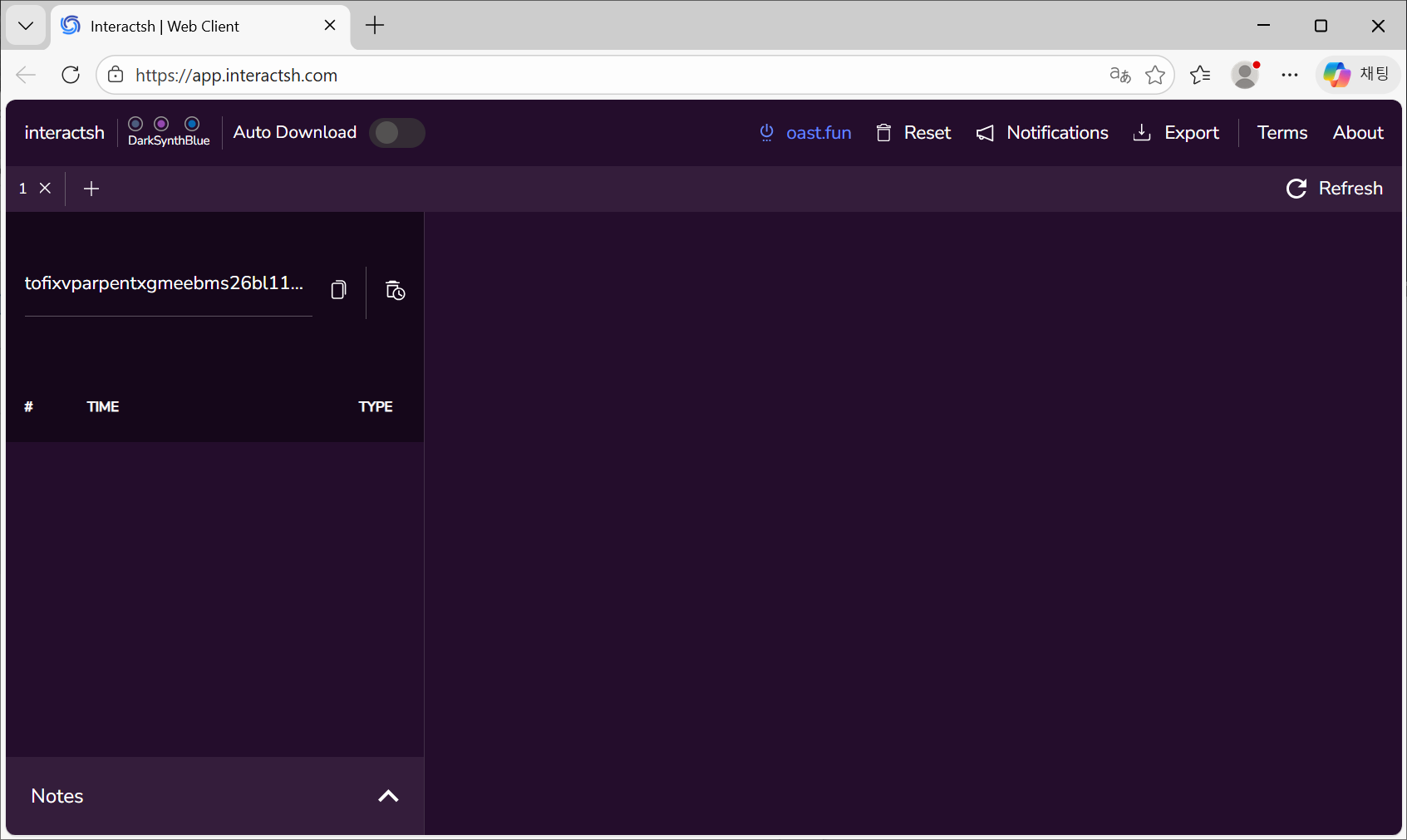The width and height of the screenshot is (1407, 840).
Task: Open the browser profile menu
Action: [1245, 75]
